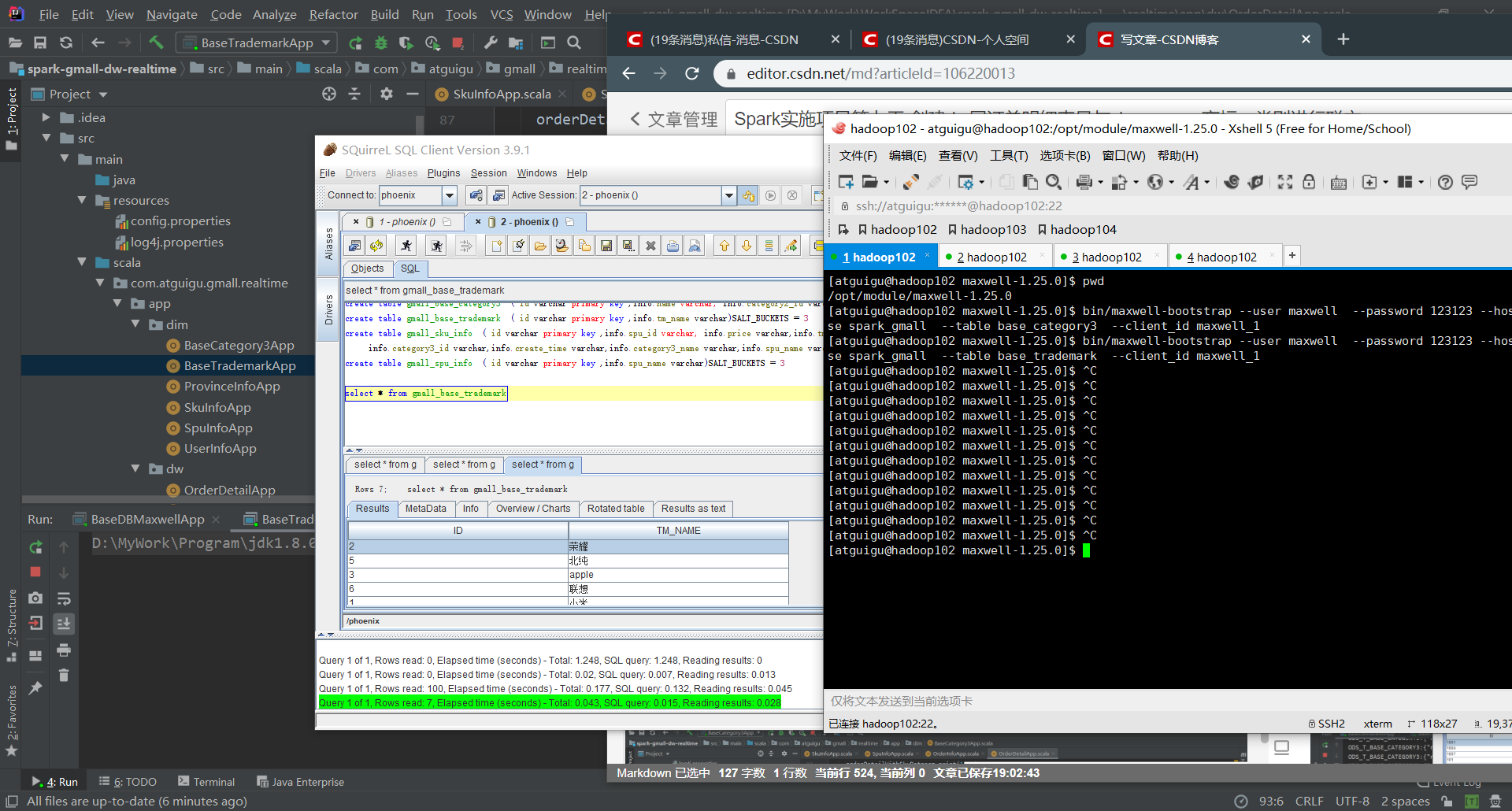Collapse the dim package in project tree

(135, 324)
